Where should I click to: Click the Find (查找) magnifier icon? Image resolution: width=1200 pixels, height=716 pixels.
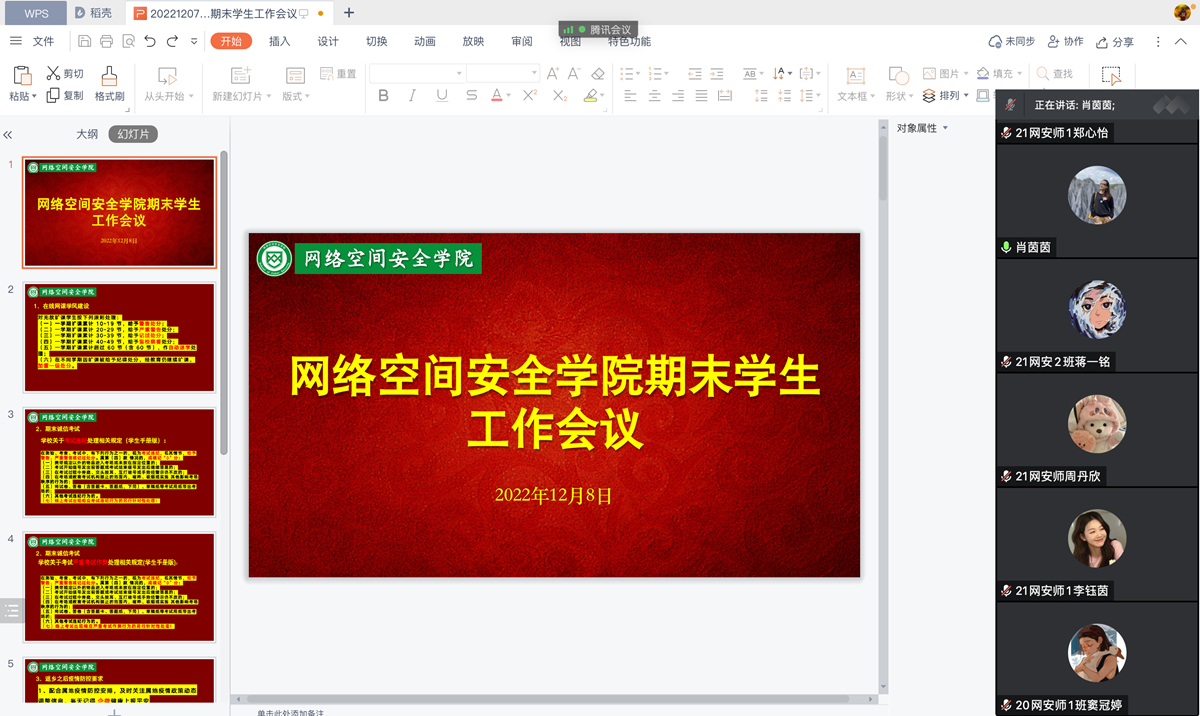[x=1043, y=74]
